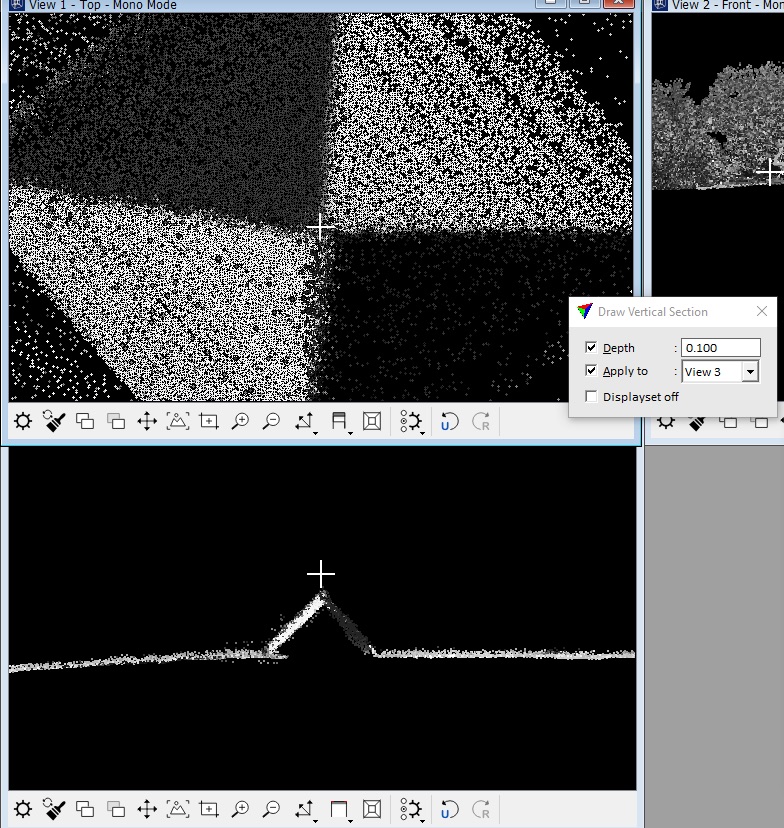
Task: Click view orientation icon in bottom section view
Action: [338, 809]
